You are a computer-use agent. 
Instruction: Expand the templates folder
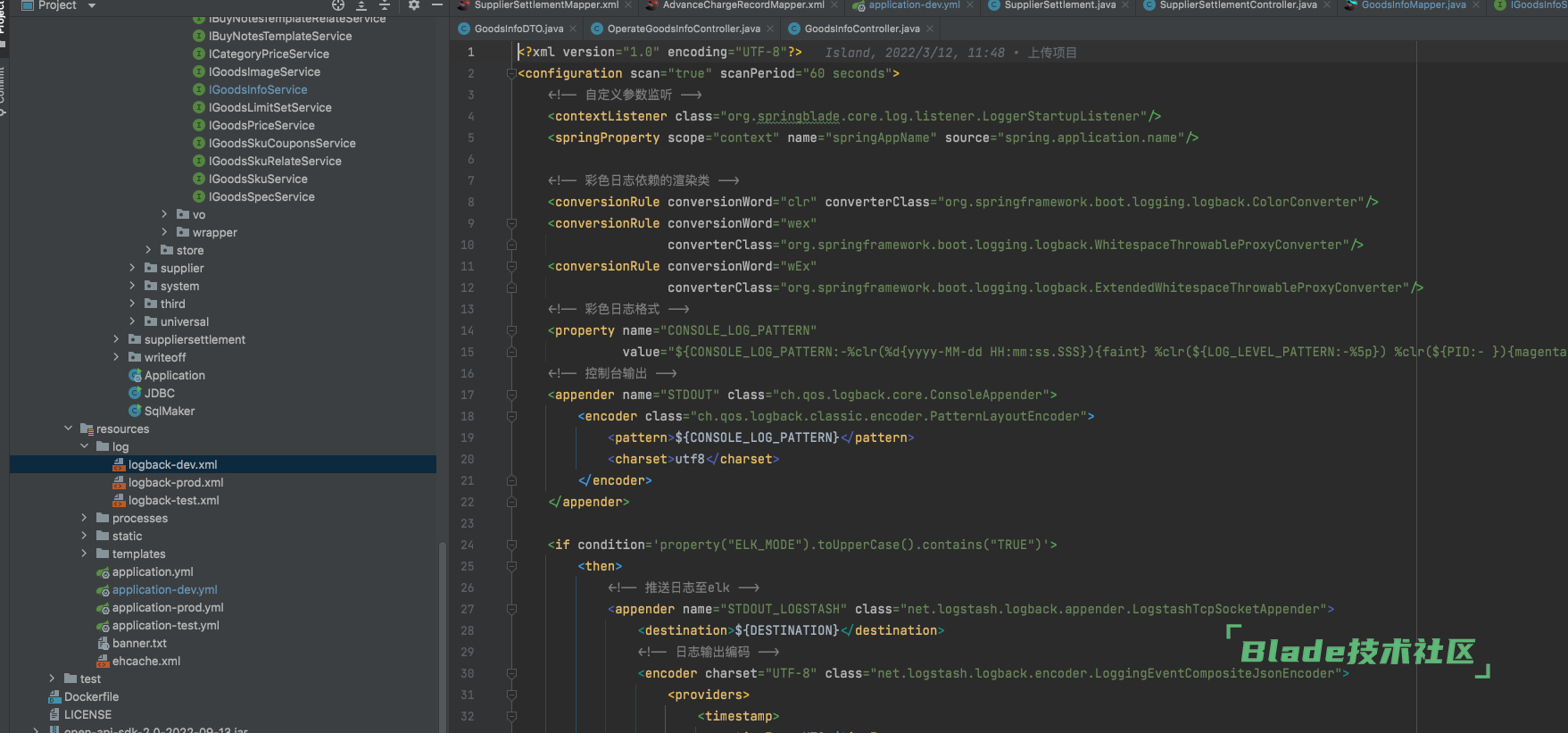click(84, 554)
